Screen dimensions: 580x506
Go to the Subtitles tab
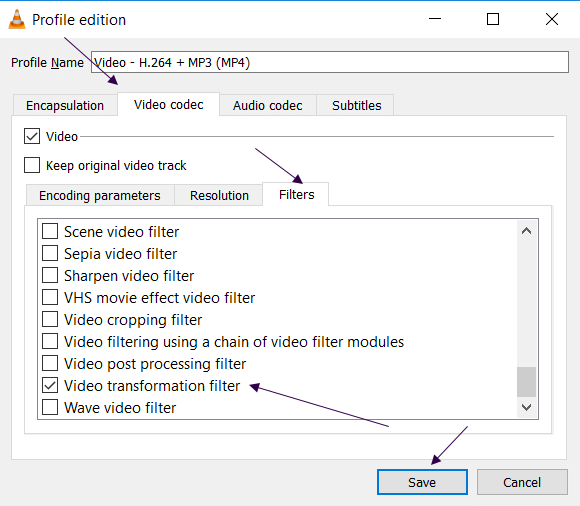356,105
